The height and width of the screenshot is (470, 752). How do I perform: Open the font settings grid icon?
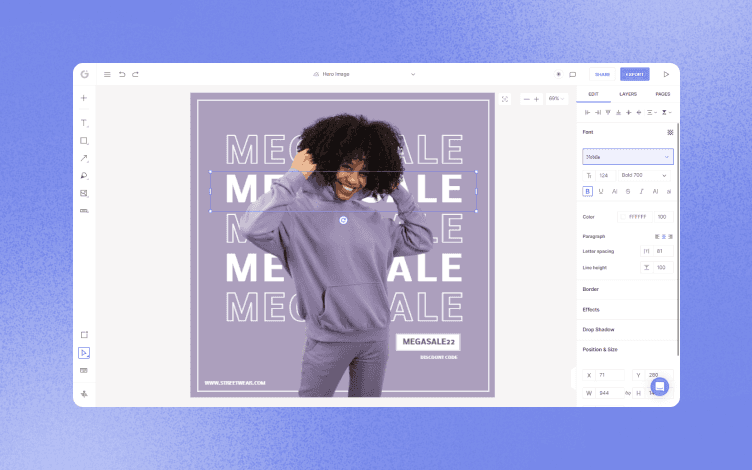(670, 132)
